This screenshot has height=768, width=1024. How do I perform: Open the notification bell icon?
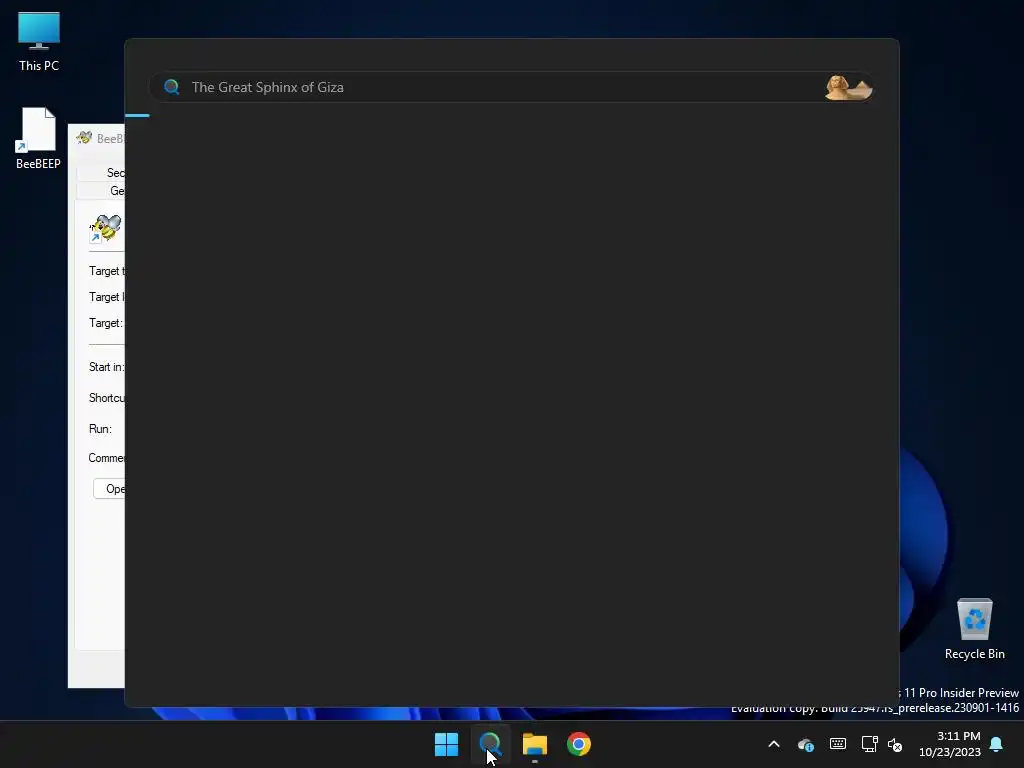tap(996, 744)
